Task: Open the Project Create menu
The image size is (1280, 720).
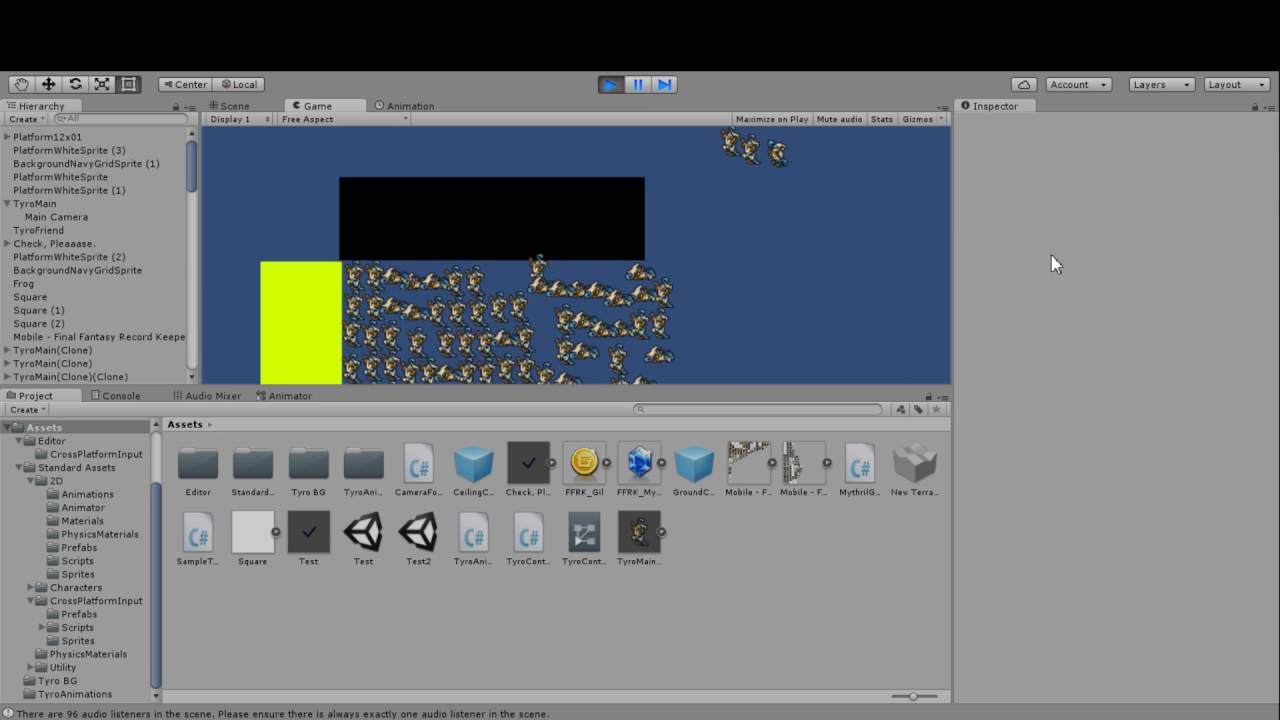Action: click(26, 410)
